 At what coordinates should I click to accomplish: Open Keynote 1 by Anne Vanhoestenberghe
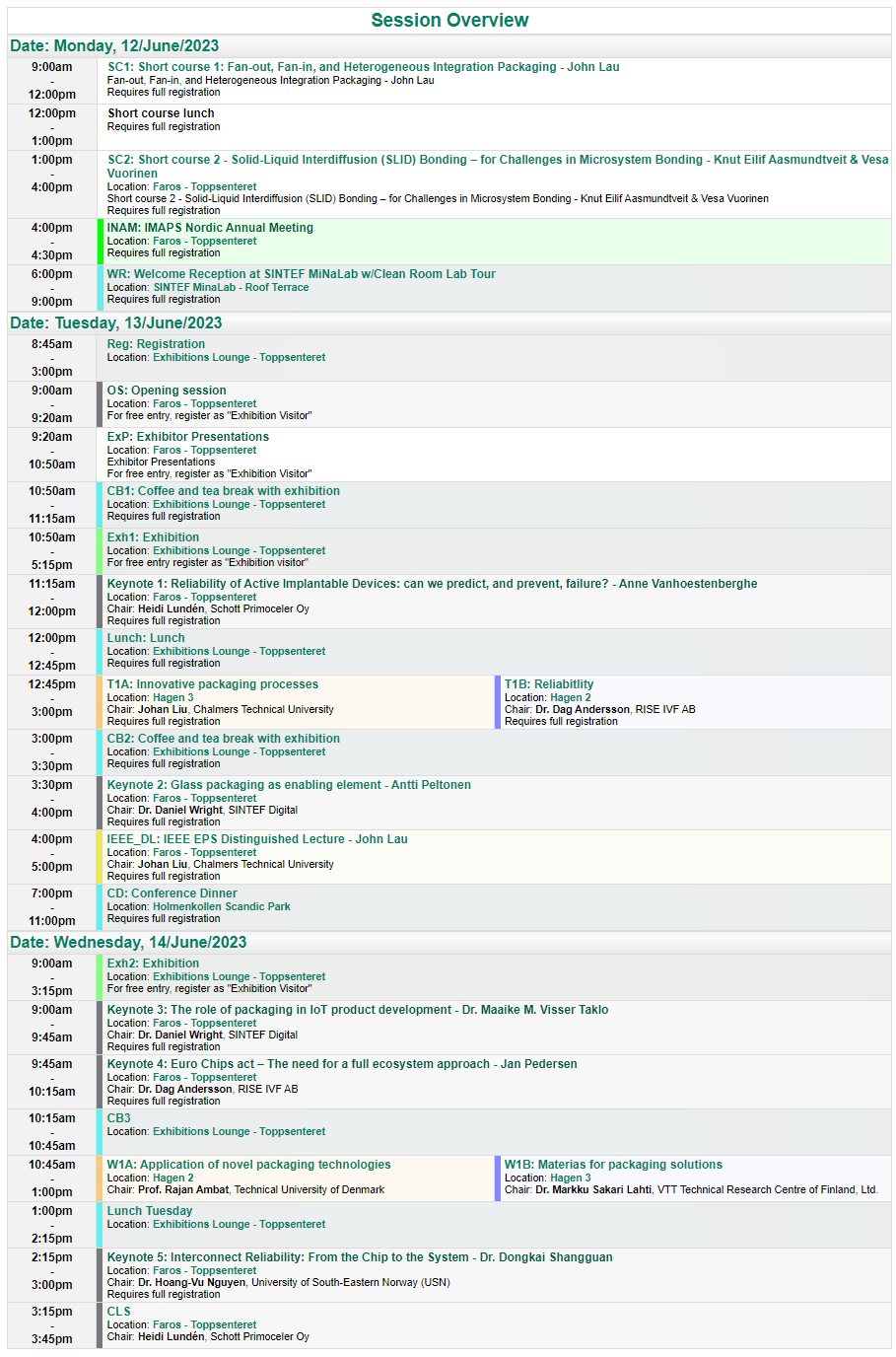click(432, 584)
